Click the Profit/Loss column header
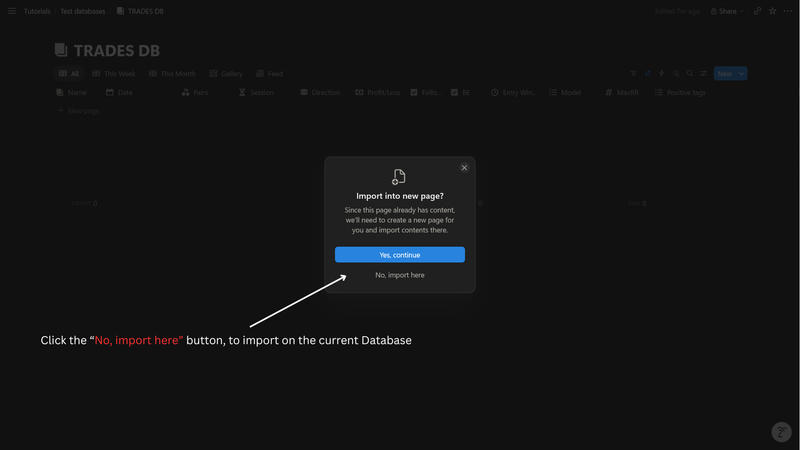Image resolution: width=800 pixels, height=450 pixels. [378, 92]
